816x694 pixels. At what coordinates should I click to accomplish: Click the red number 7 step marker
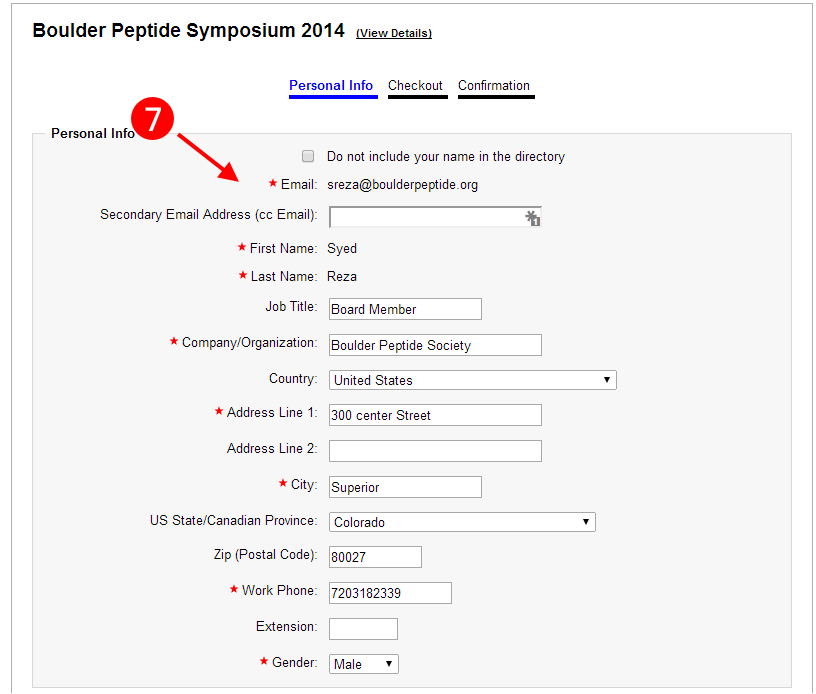coord(152,119)
